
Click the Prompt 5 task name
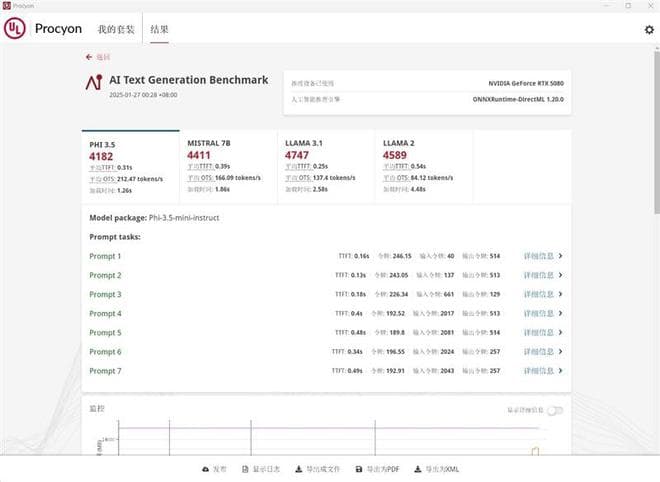(105, 333)
